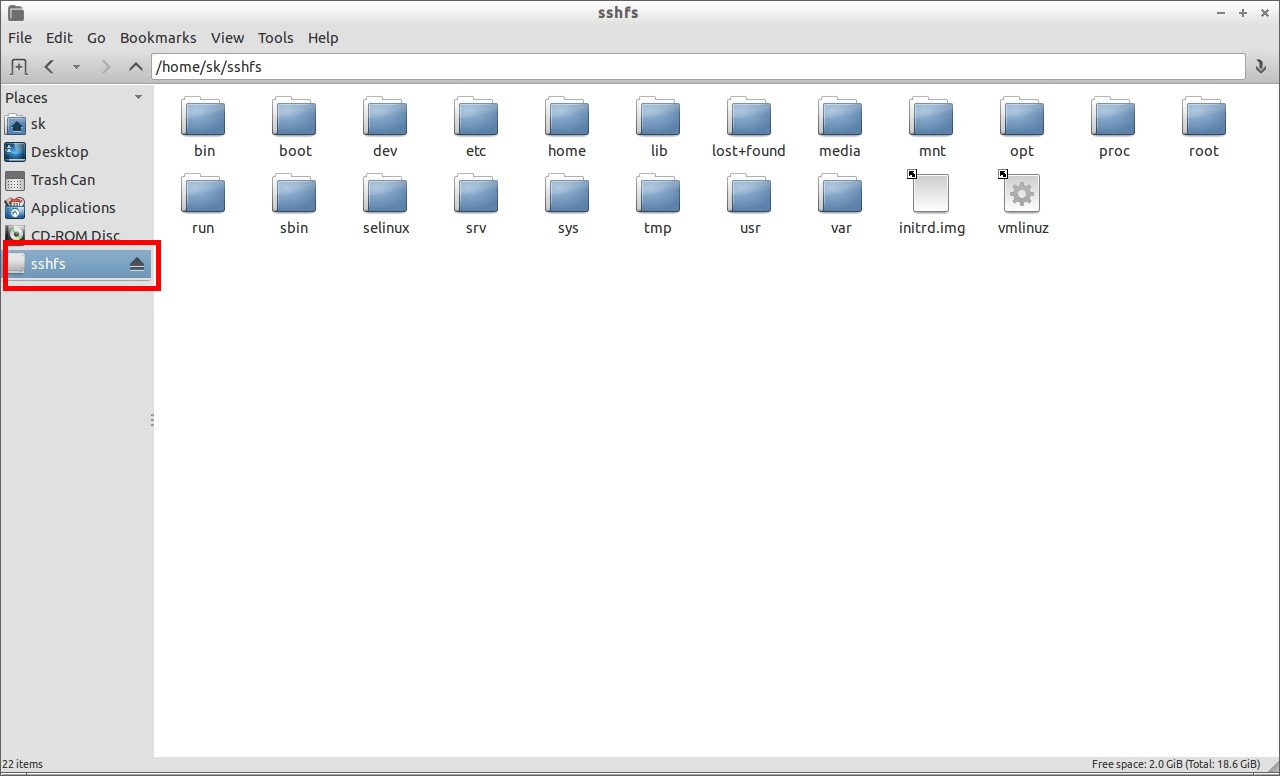Screen dimensions: 1280x776
Task: Click the /home/sk/sshfs path field
Action: (x=698, y=67)
